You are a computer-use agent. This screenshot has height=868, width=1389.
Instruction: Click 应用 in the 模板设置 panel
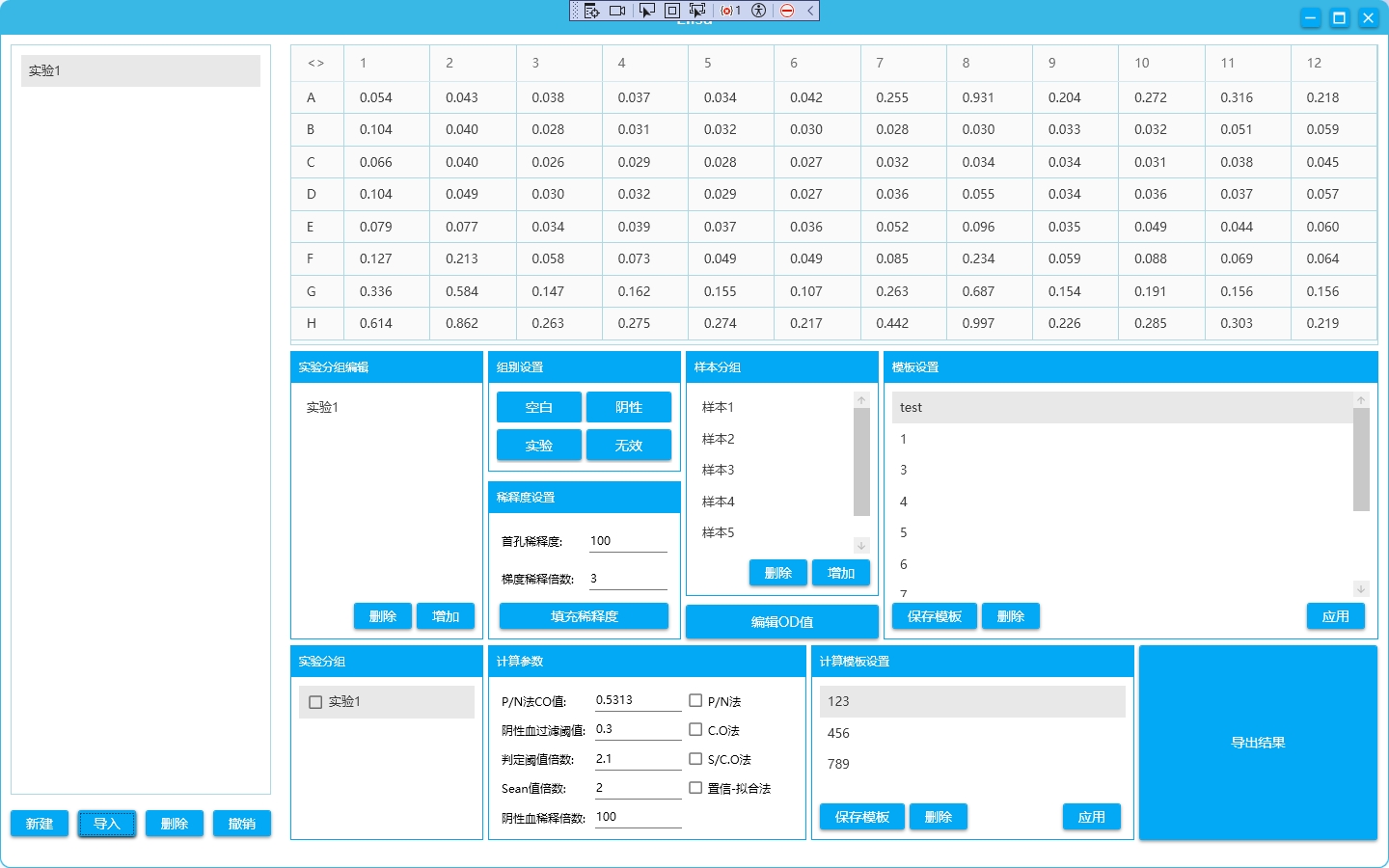1336,616
